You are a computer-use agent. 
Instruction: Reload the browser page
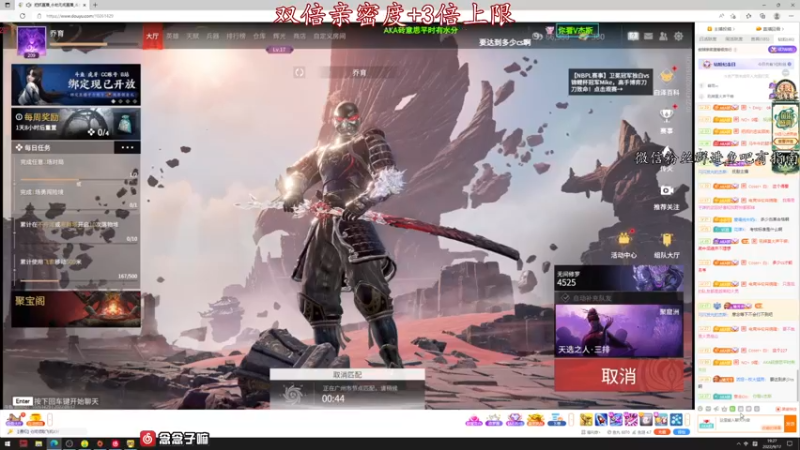[22, 16]
